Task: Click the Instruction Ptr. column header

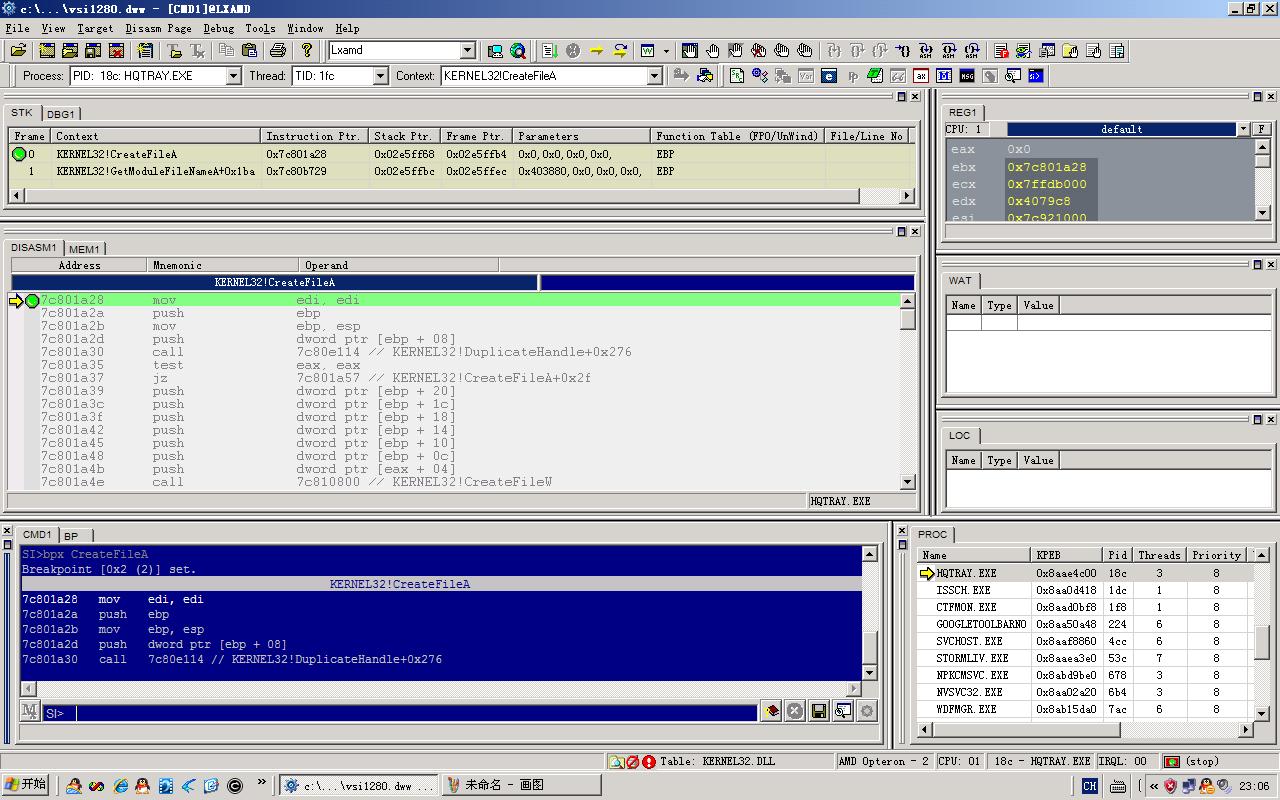Action: click(314, 136)
